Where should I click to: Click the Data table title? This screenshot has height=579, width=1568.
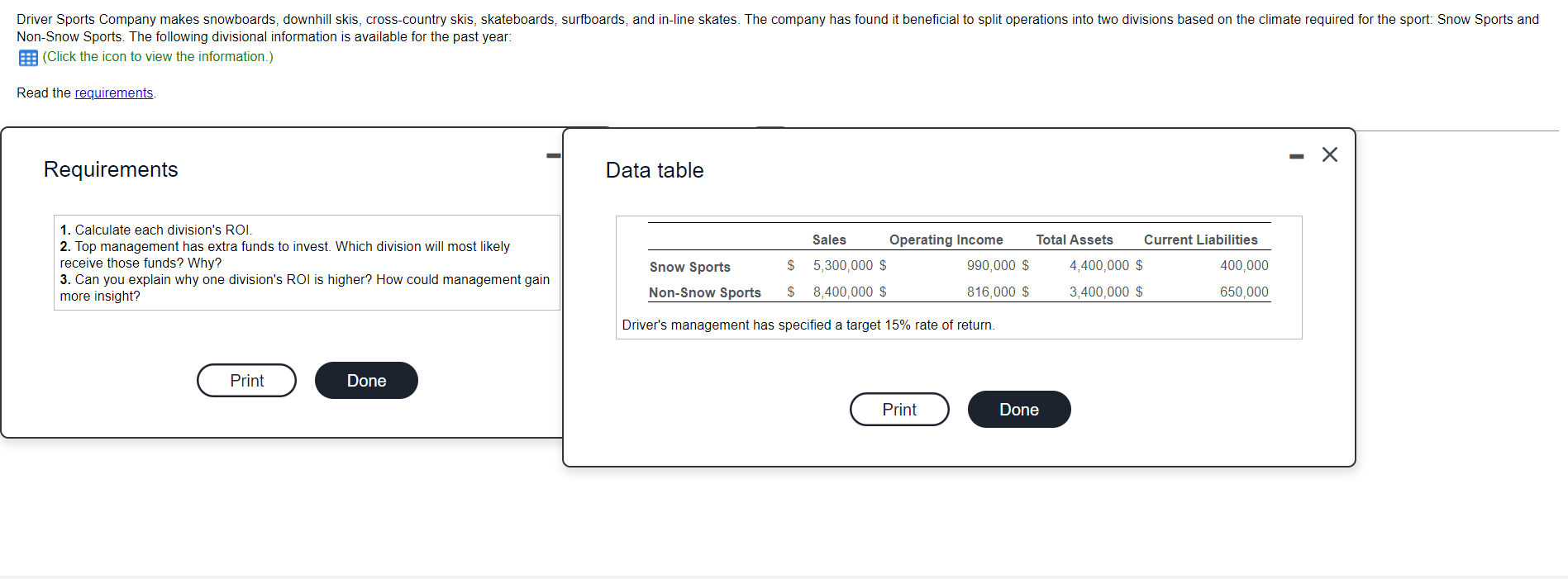point(655,170)
